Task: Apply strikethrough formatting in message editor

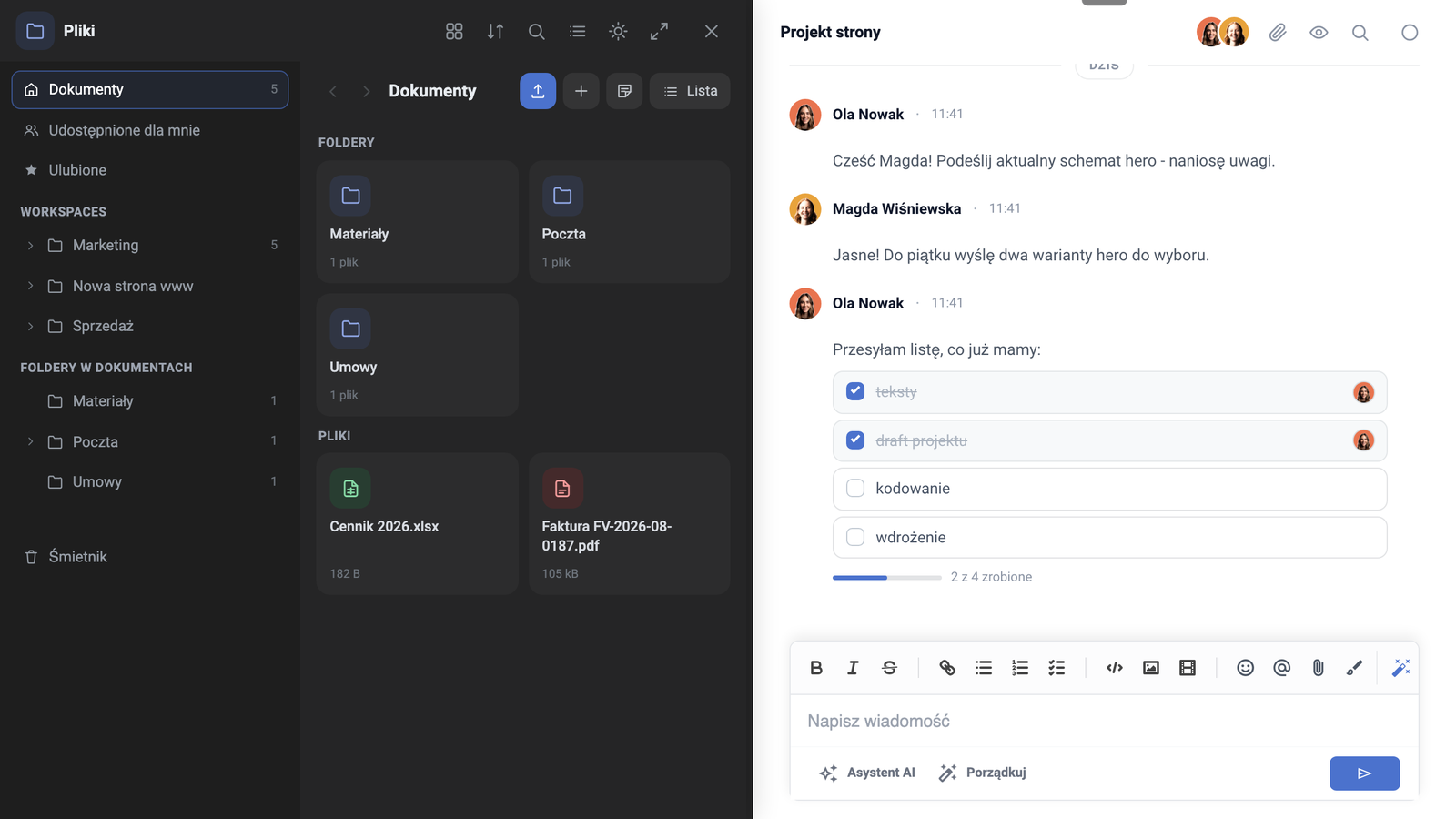Action: coord(889,668)
